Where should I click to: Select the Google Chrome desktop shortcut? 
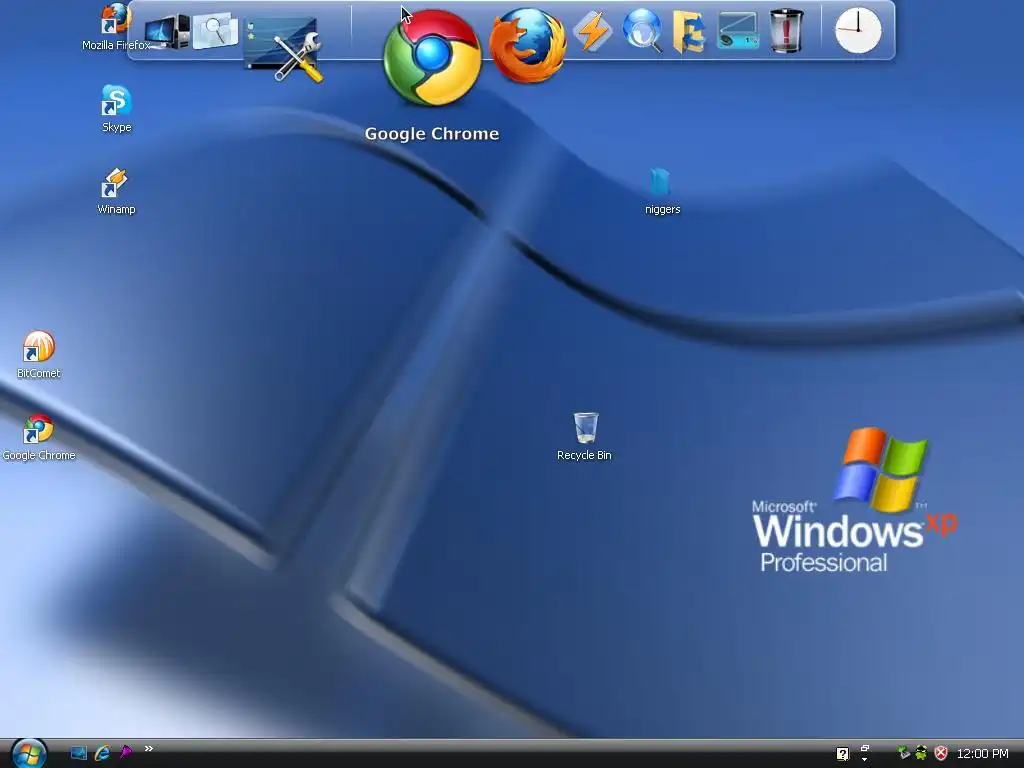[x=39, y=437]
